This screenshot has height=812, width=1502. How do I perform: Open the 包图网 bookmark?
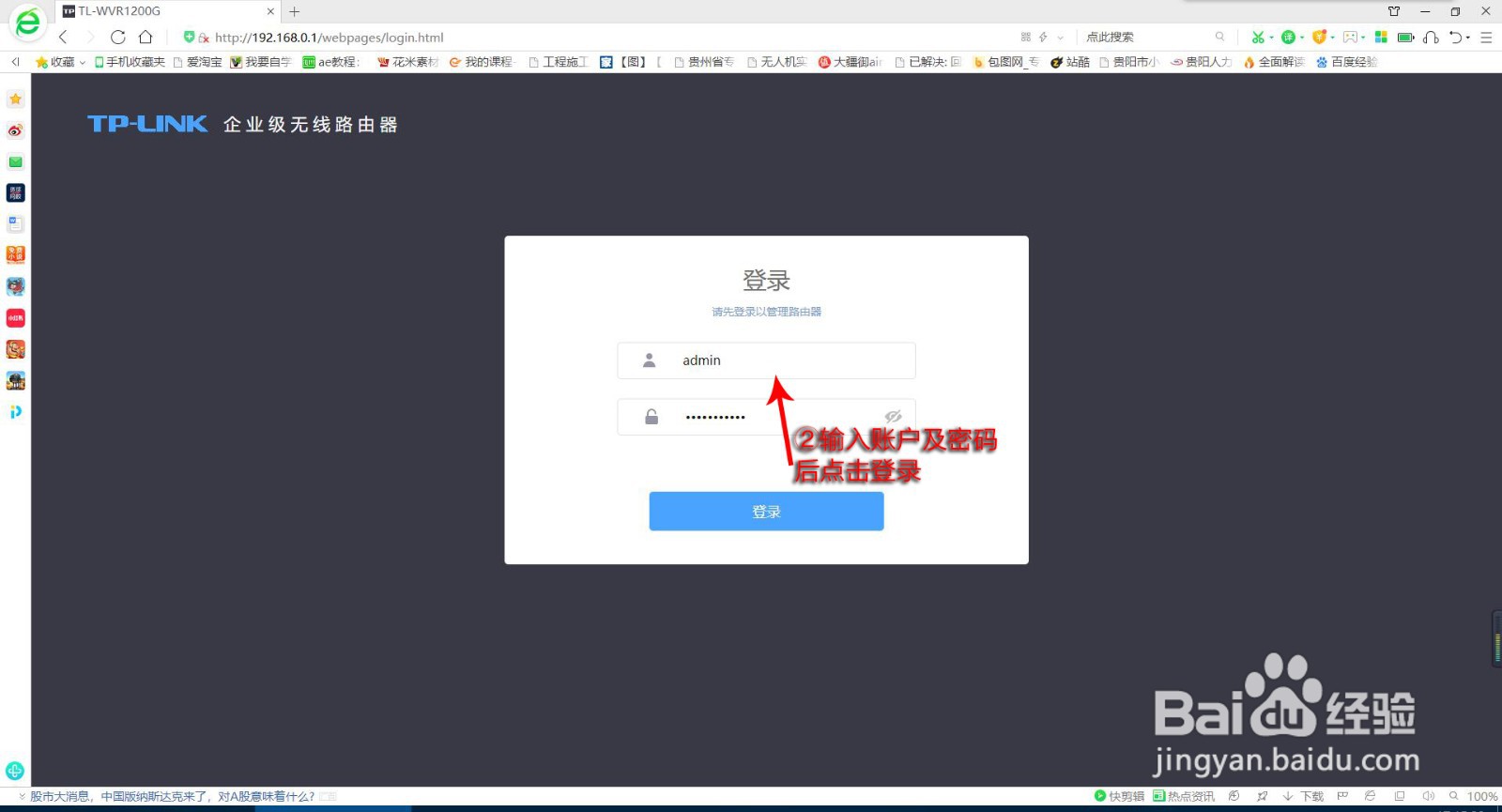tap(1006, 62)
